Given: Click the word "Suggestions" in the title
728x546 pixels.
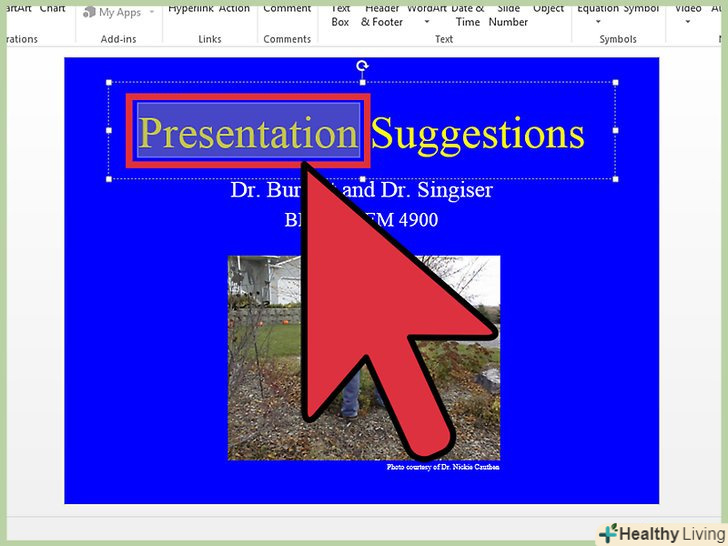Looking at the screenshot, I should pos(478,135).
